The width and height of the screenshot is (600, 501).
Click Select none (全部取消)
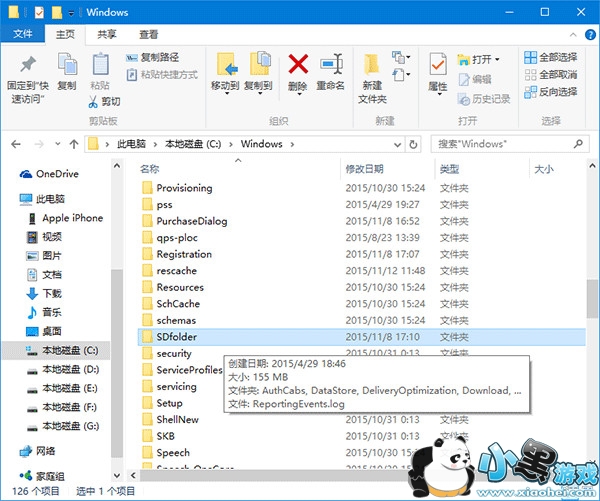point(551,74)
